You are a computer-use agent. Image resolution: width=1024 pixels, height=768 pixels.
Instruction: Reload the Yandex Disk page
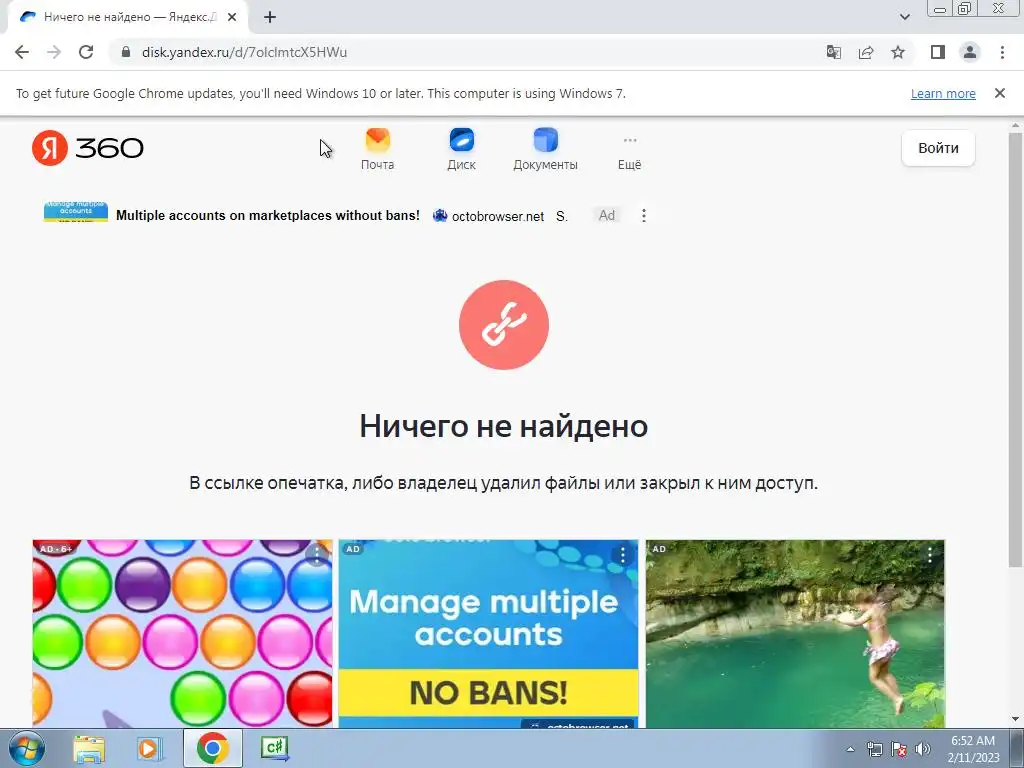click(x=86, y=52)
